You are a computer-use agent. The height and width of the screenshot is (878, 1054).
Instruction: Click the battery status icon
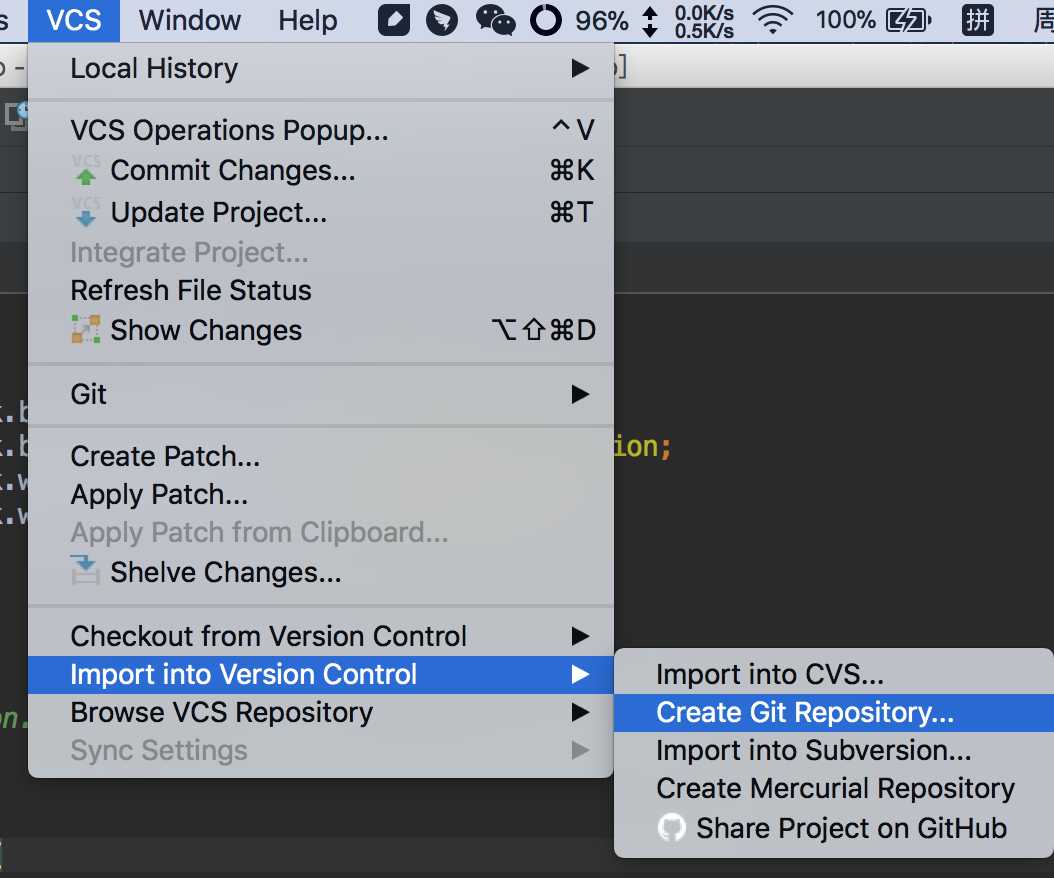pyautogui.click(x=908, y=20)
